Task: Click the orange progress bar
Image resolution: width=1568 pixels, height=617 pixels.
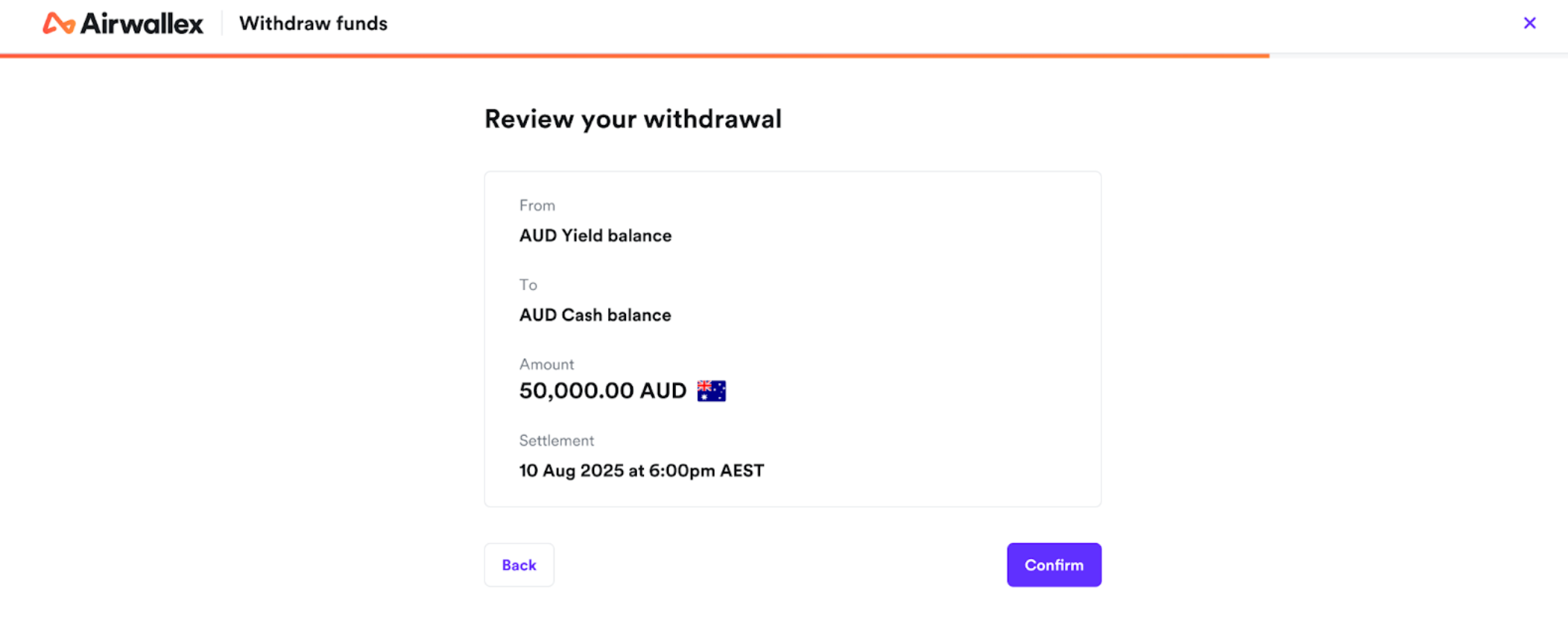Action: tap(634, 55)
